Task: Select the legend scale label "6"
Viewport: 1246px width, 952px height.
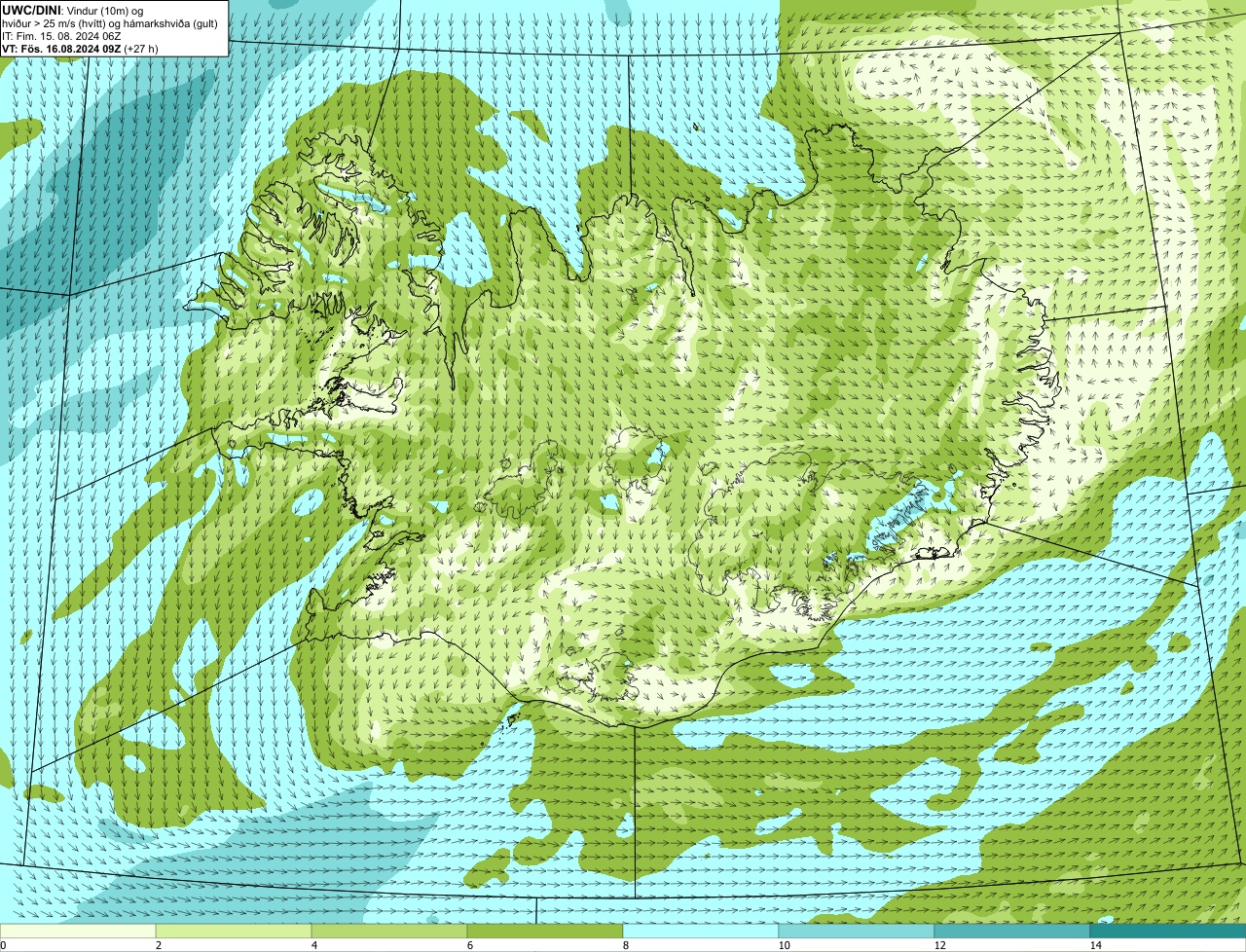Action: tap(469, 945)
